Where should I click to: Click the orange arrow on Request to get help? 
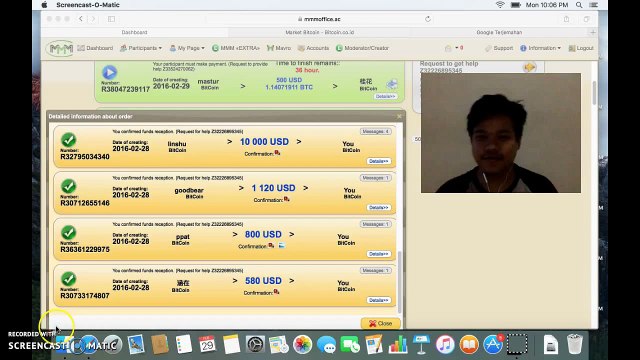click(x=529, y=67)
